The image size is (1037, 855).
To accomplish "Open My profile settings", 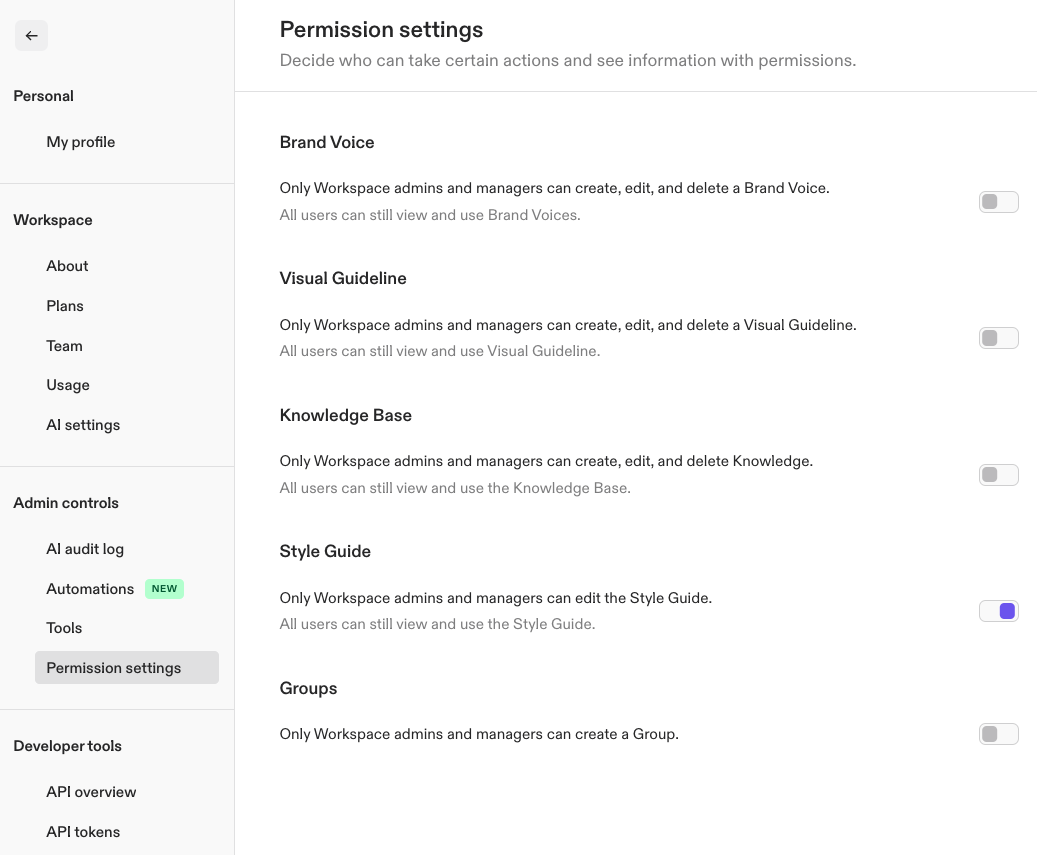I will click(x=81, y=142).
